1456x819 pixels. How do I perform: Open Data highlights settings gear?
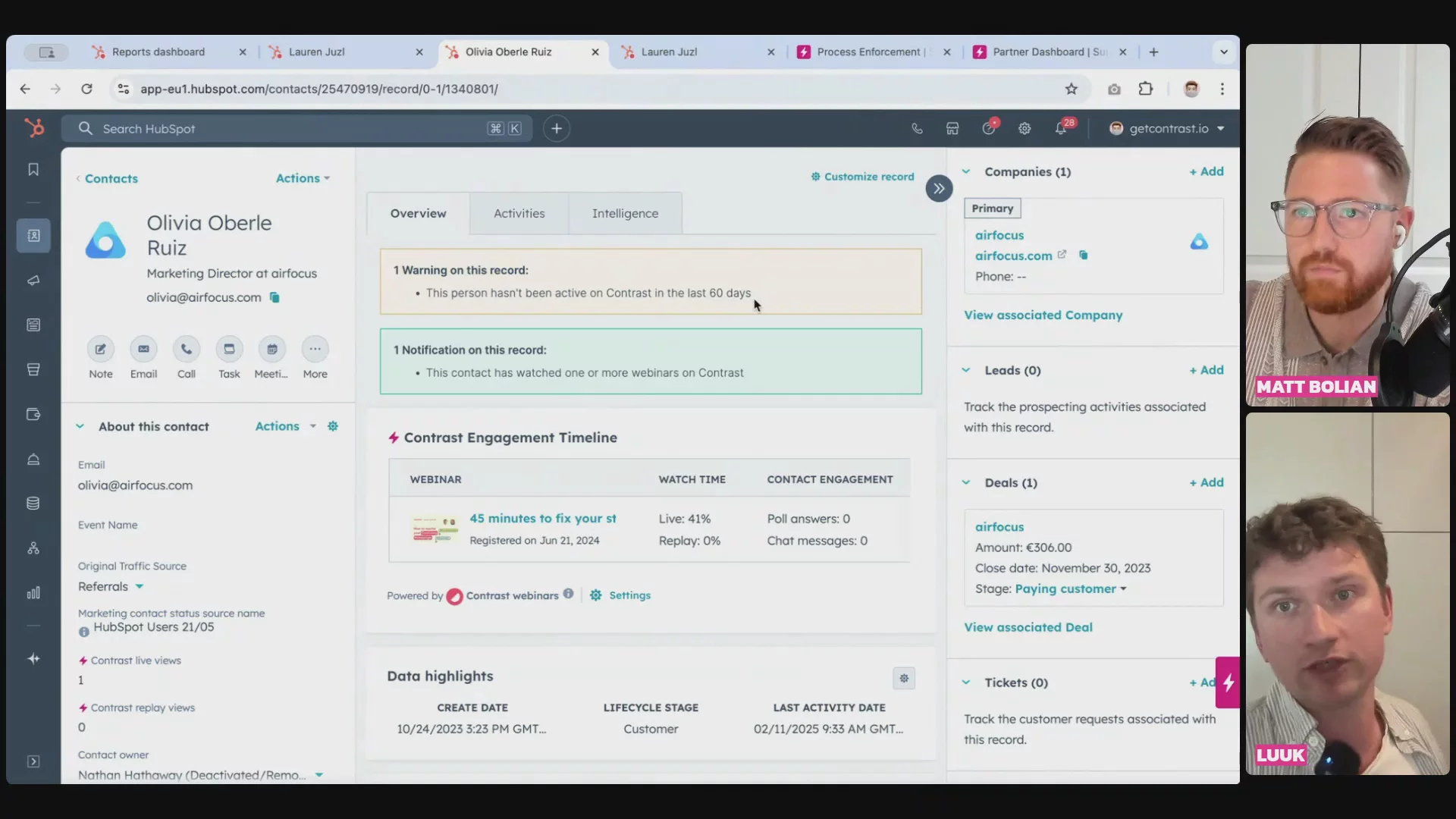tap(904, 679)
